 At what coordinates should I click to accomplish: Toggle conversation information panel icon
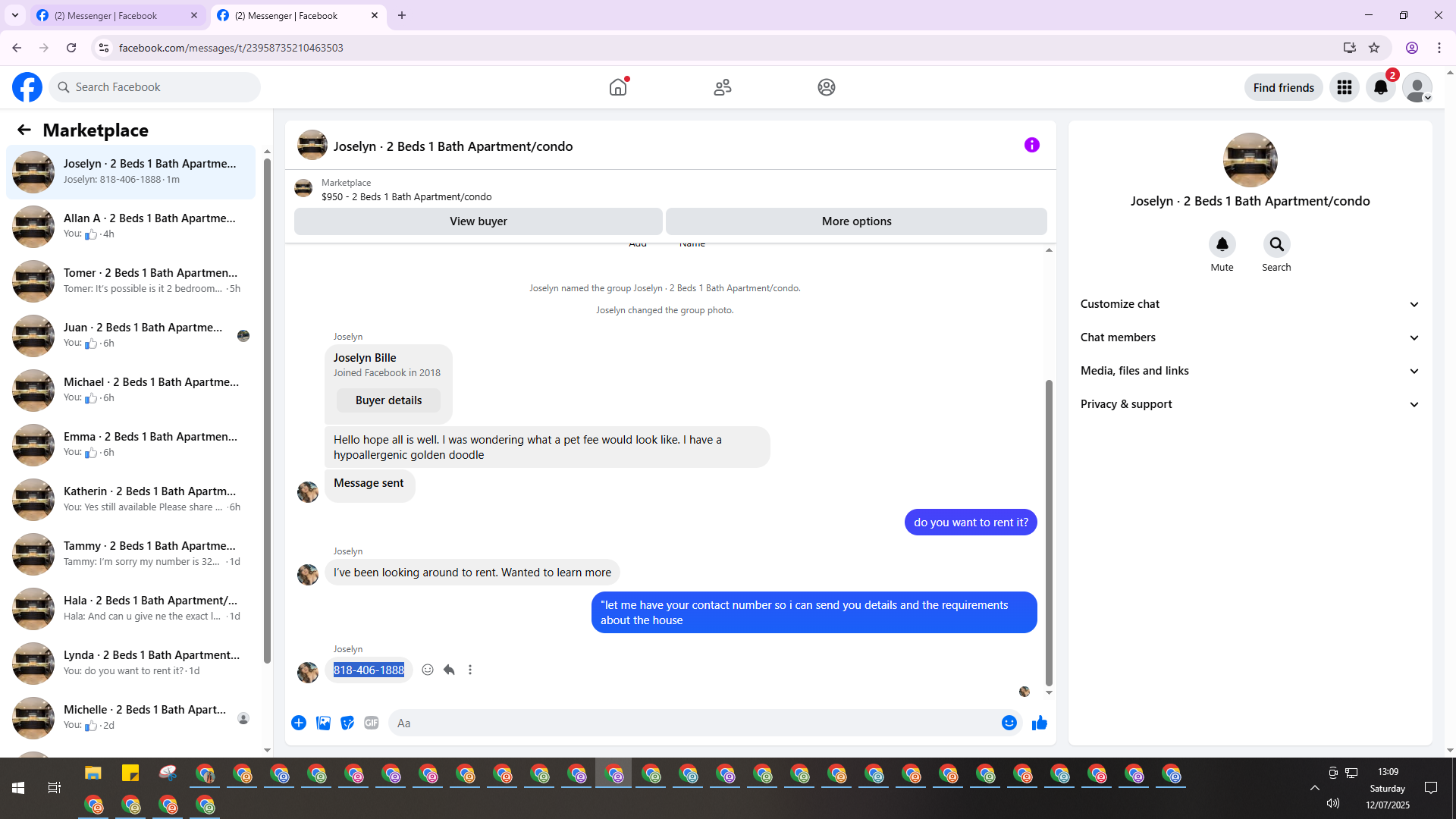tap(1031, 145)
